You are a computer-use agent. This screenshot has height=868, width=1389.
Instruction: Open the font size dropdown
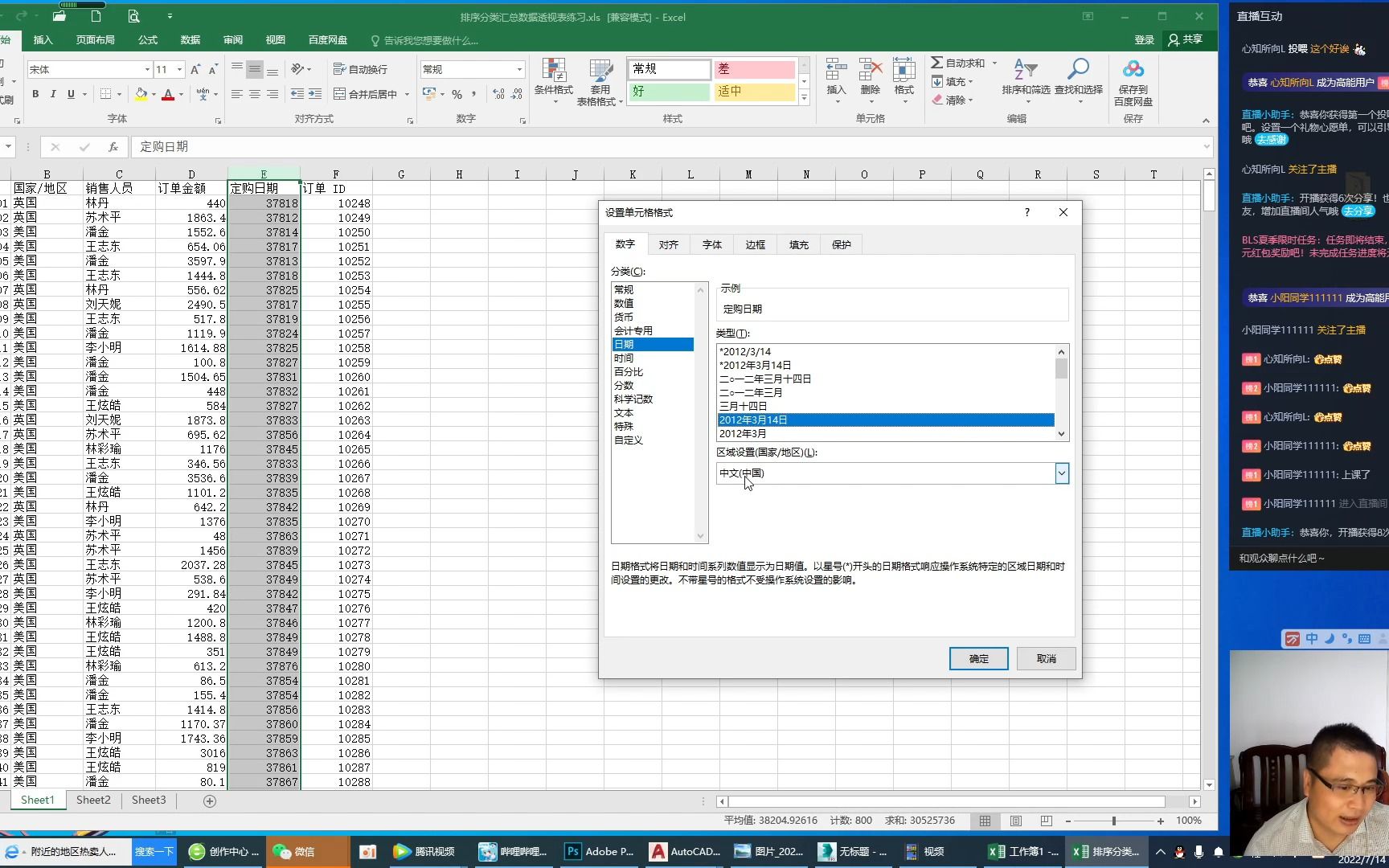click(x=181, y=69)
